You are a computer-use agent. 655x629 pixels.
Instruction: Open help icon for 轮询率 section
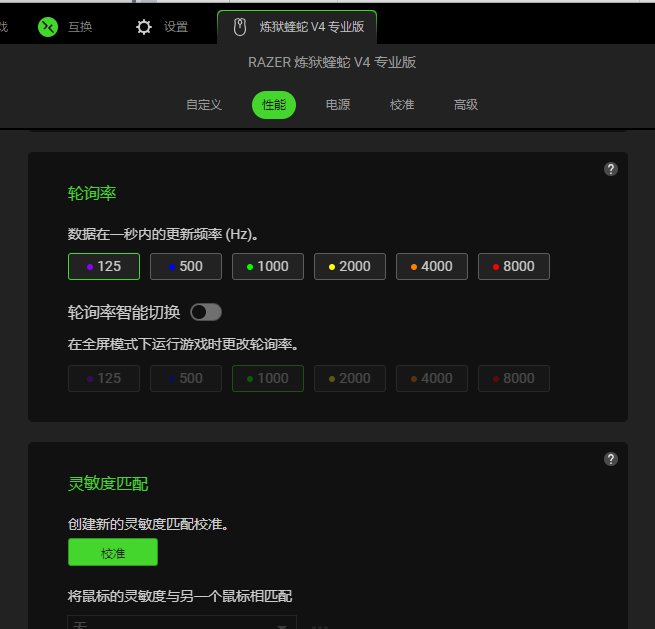611,169
